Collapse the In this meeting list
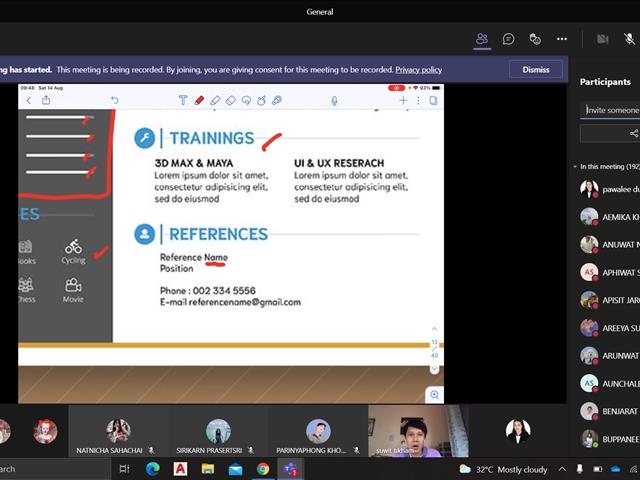 pos(575,167)
